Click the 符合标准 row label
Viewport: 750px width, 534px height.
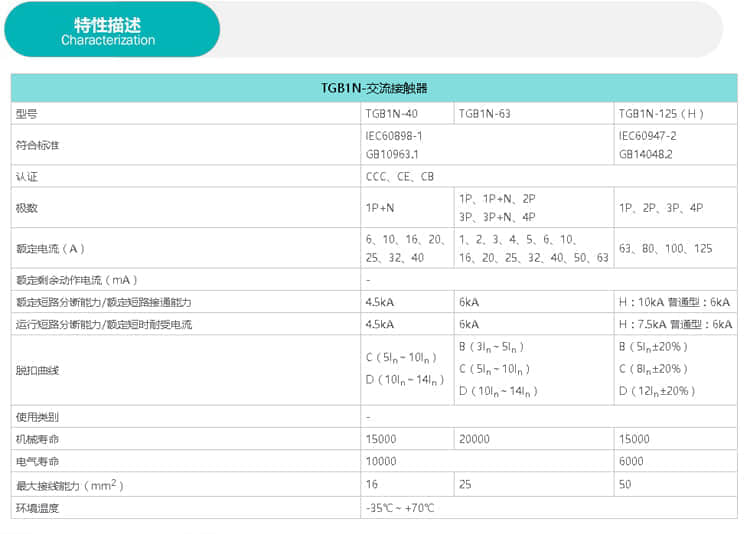(37, 145)
